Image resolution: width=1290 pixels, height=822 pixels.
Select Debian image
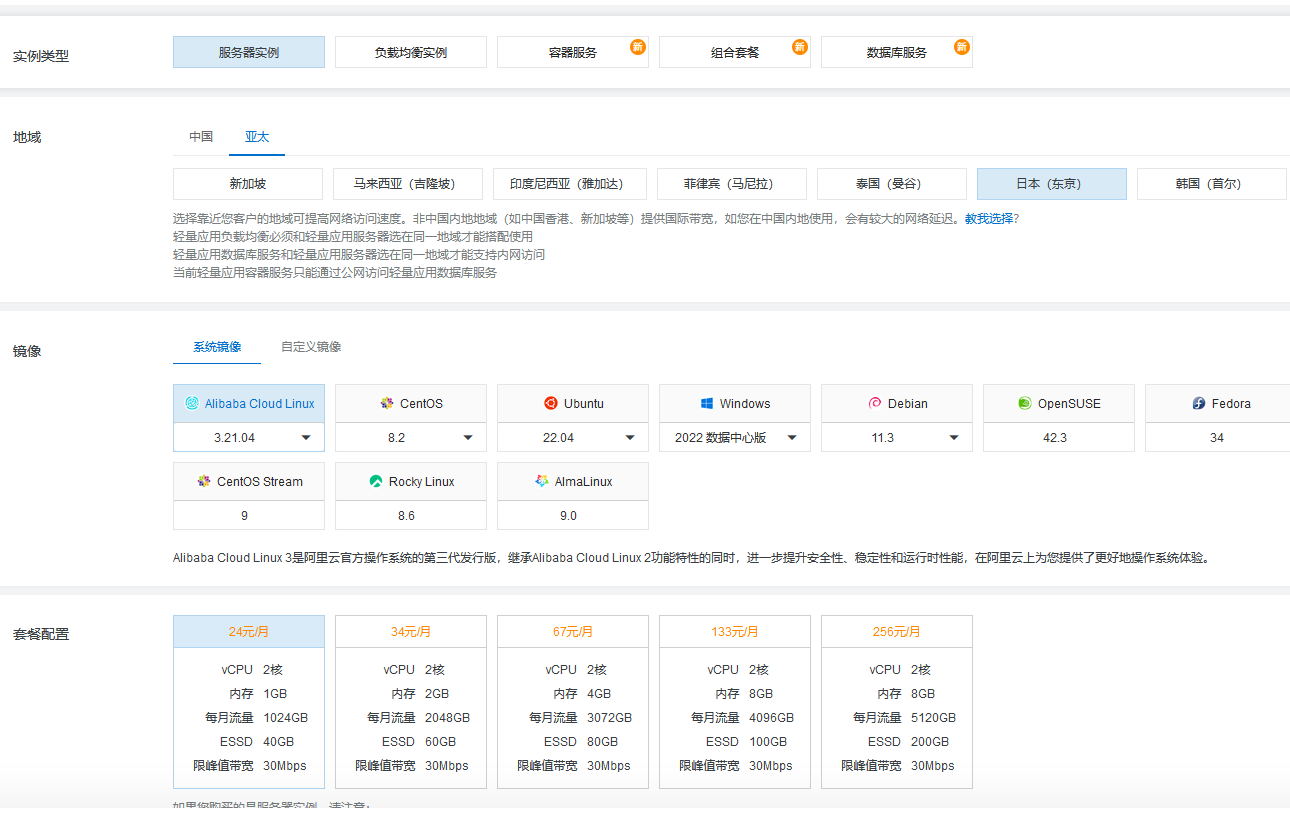point(897,404)
